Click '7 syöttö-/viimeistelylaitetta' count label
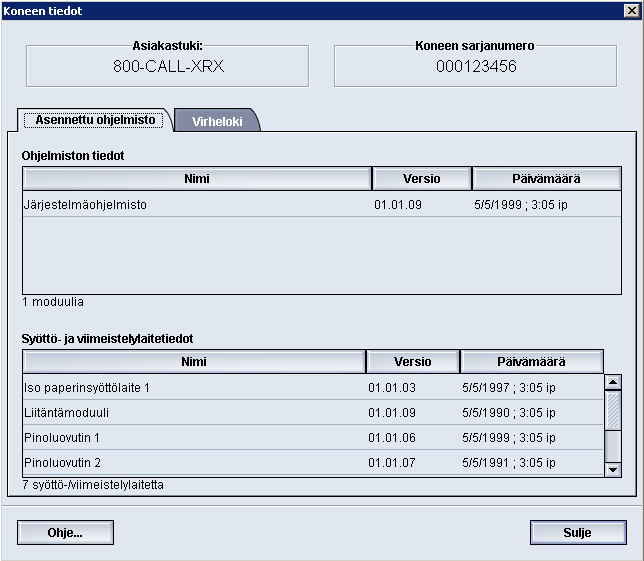The image size is (644, 561). point(93,485)
